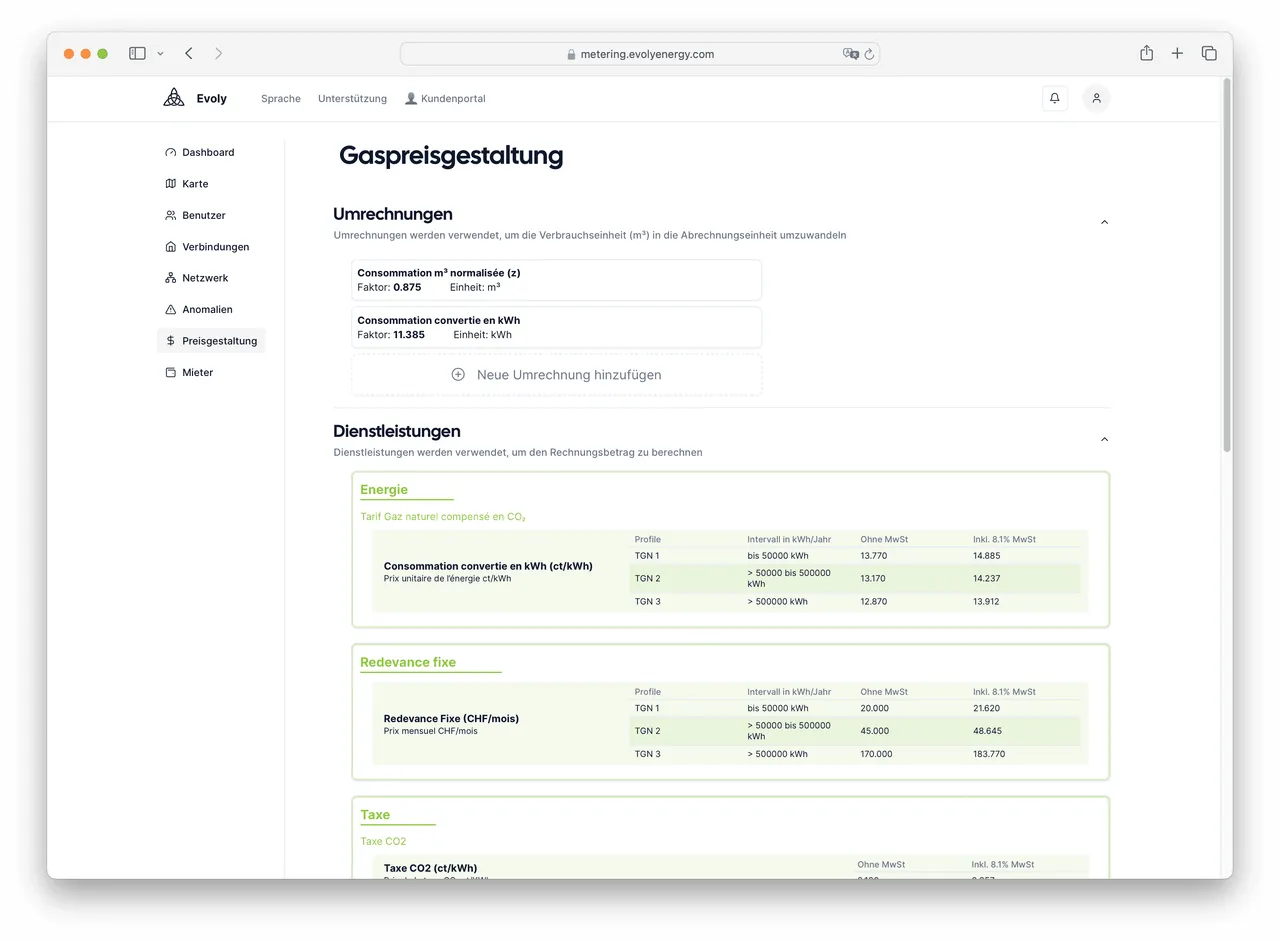This screenshot has width=1280, height=941.
Task: Click the 48.645 fixed fee value
Action: pyautogui.click(x=987, y=731)
